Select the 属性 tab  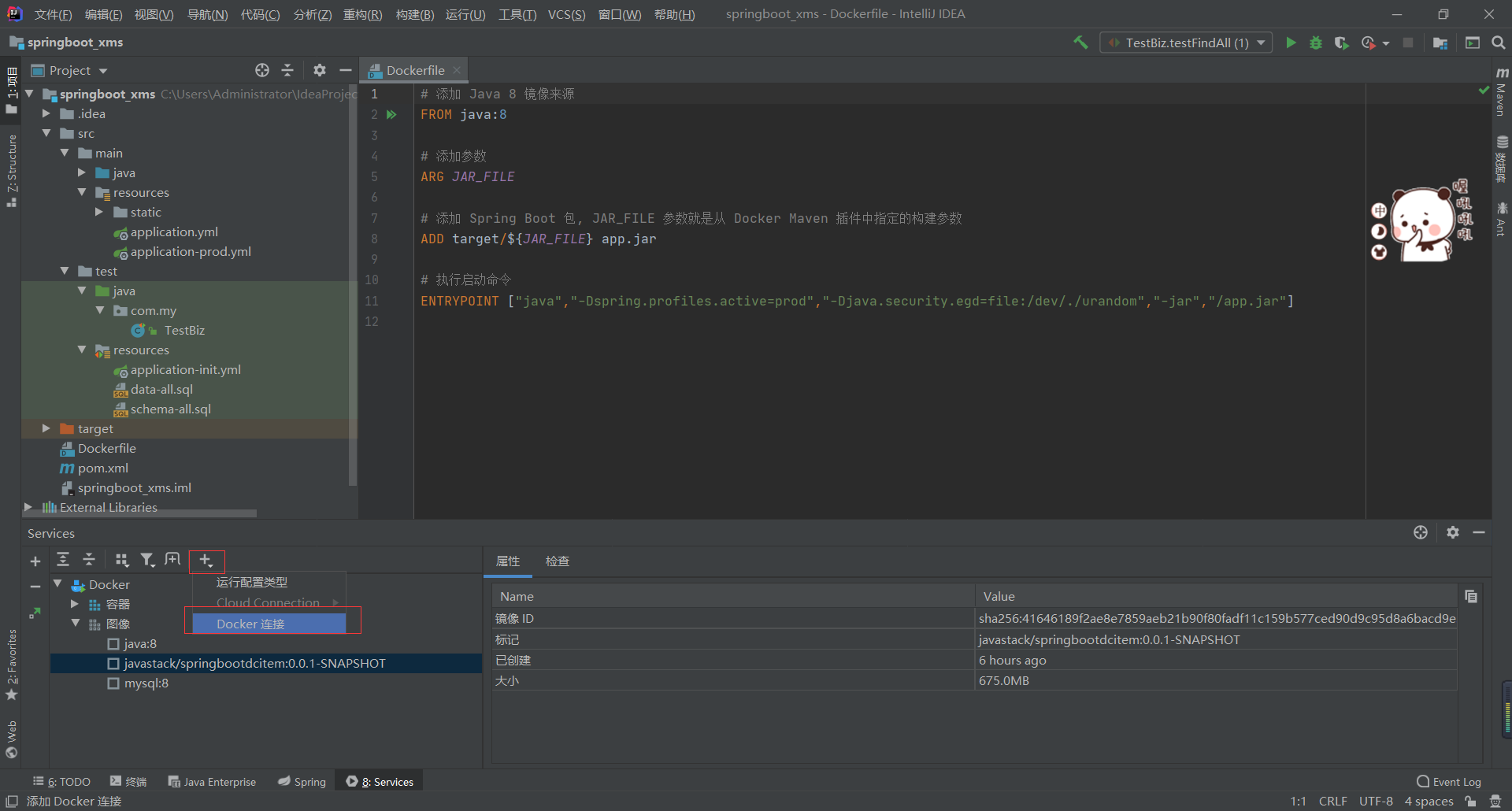coord(508,561)
